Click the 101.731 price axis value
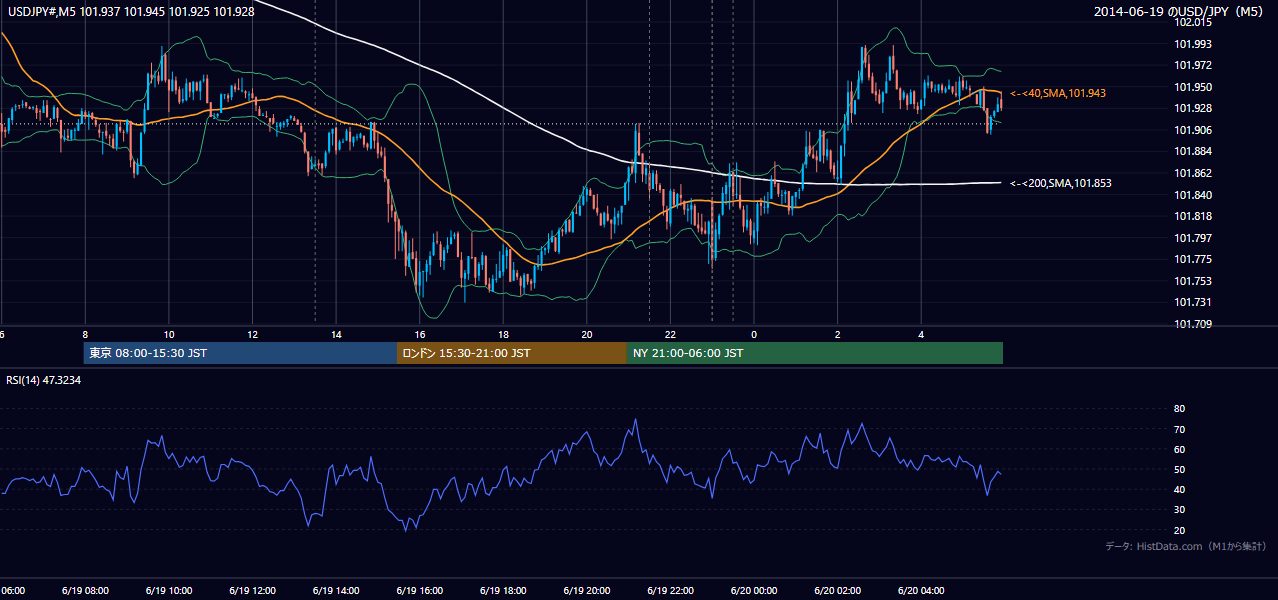 click(x=1192, y=302)
